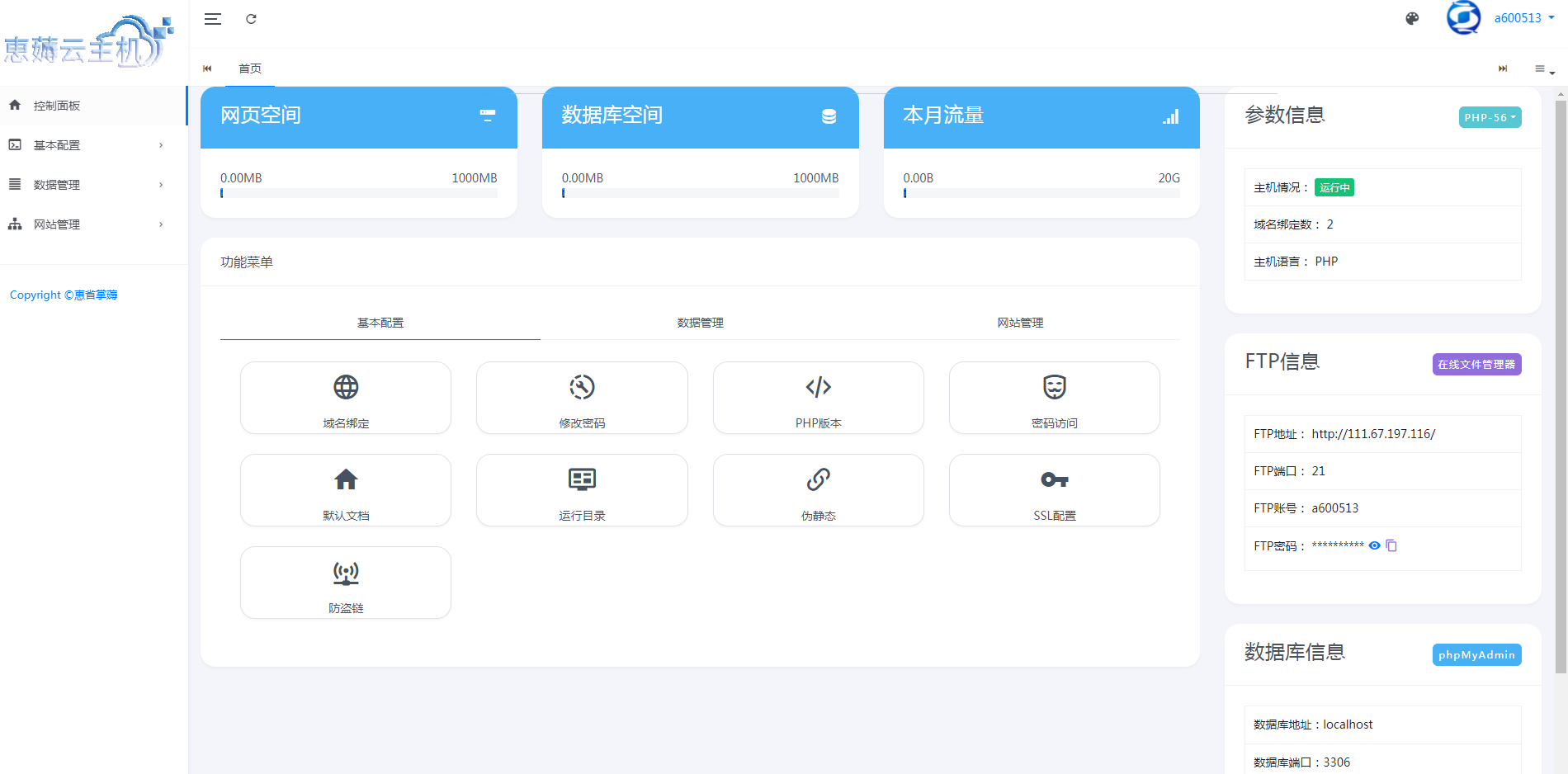Open the theme color palette icon
Viewport: 1568px width, 774px height.
[1412, 19]
